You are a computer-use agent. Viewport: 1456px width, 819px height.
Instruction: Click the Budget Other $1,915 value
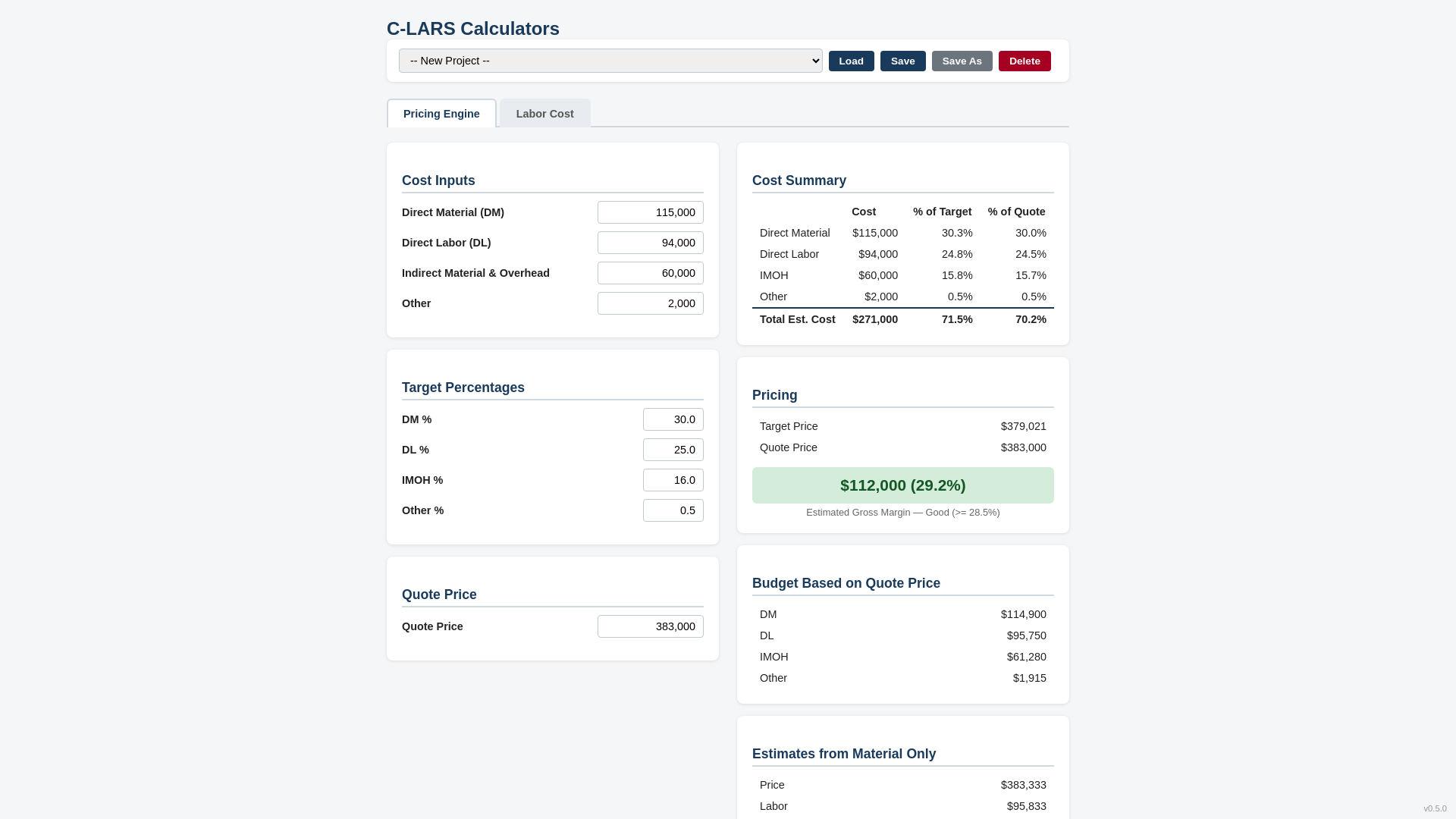(1030, 678)
